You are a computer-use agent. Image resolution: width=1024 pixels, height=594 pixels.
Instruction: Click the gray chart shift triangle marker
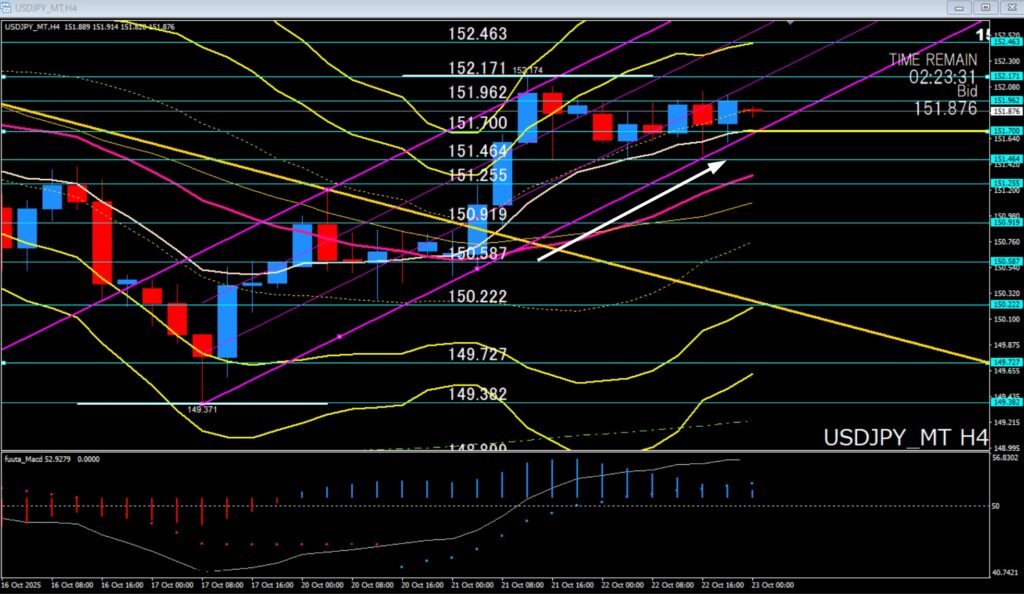point(793,22)
